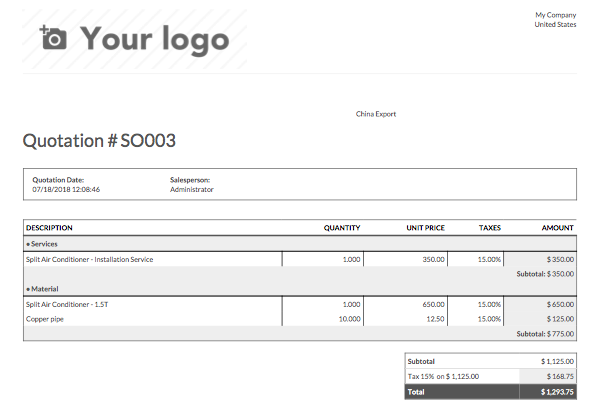Click the Tax 15% on $ 1,125.00 row
The height and width of the screenshot is (411, 603).
click(x=491, y=376)
